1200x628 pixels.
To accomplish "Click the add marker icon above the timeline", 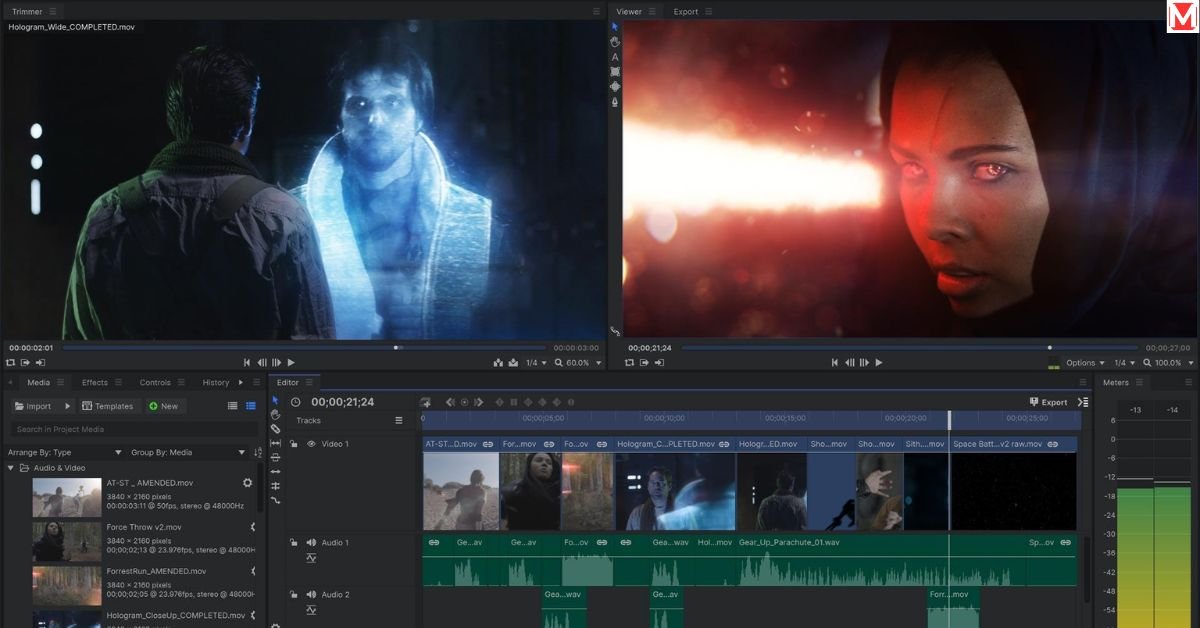I will (426, 402).
